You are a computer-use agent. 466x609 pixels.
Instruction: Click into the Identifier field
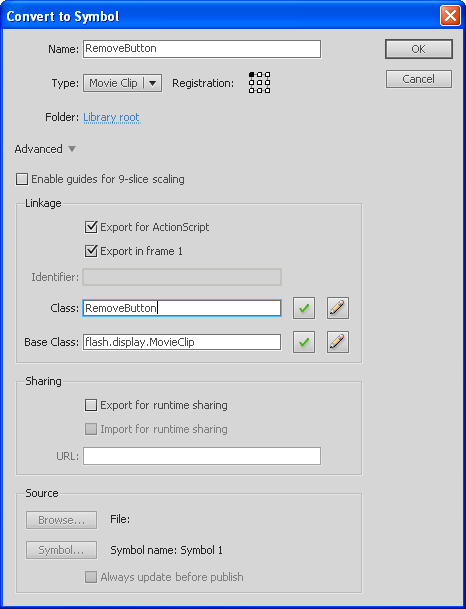tap(182, 277)
